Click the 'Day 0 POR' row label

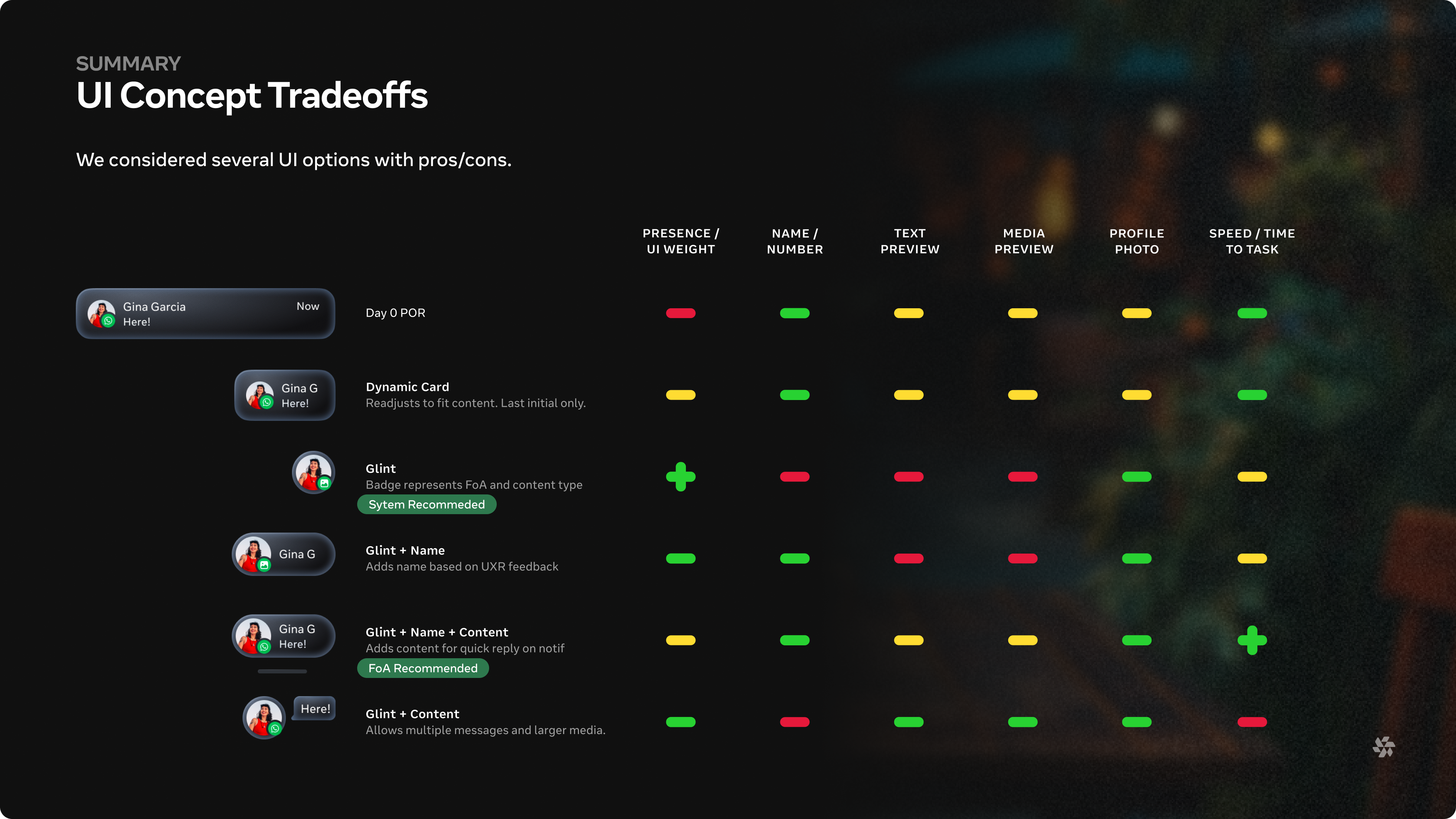point(395,313)
